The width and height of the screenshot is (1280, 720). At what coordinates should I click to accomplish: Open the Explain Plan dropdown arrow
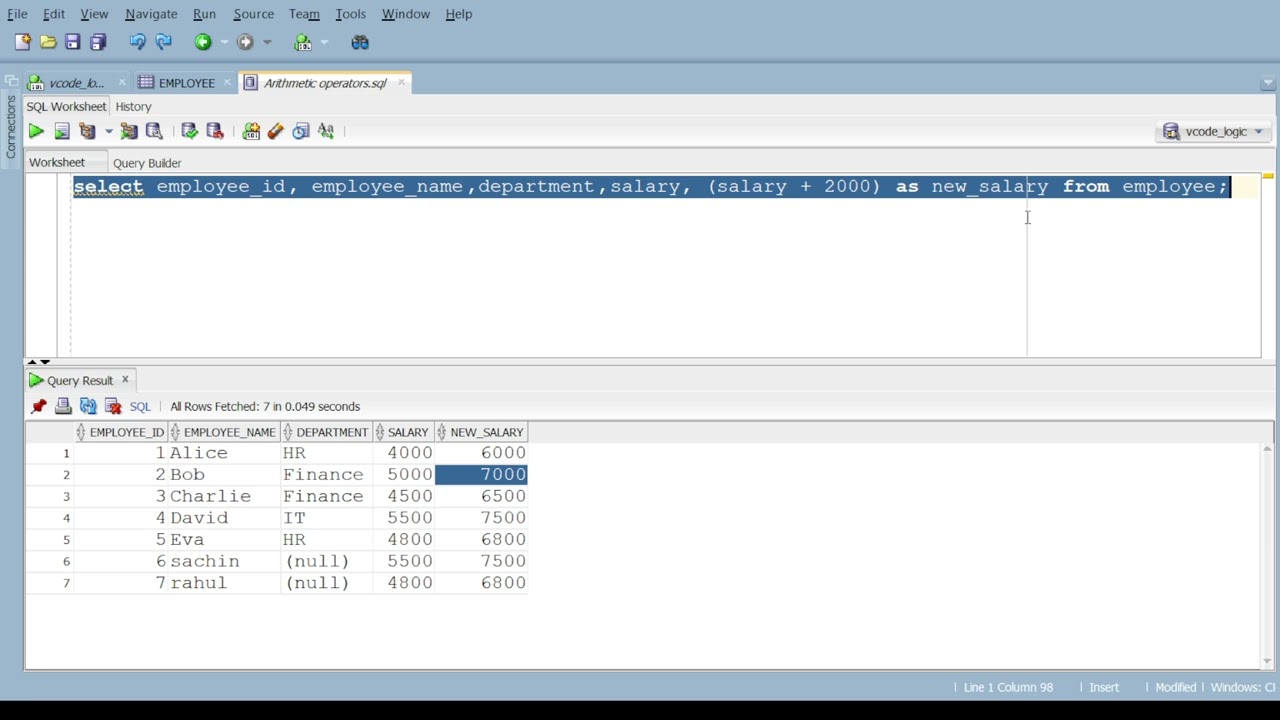tap(108, 131)
